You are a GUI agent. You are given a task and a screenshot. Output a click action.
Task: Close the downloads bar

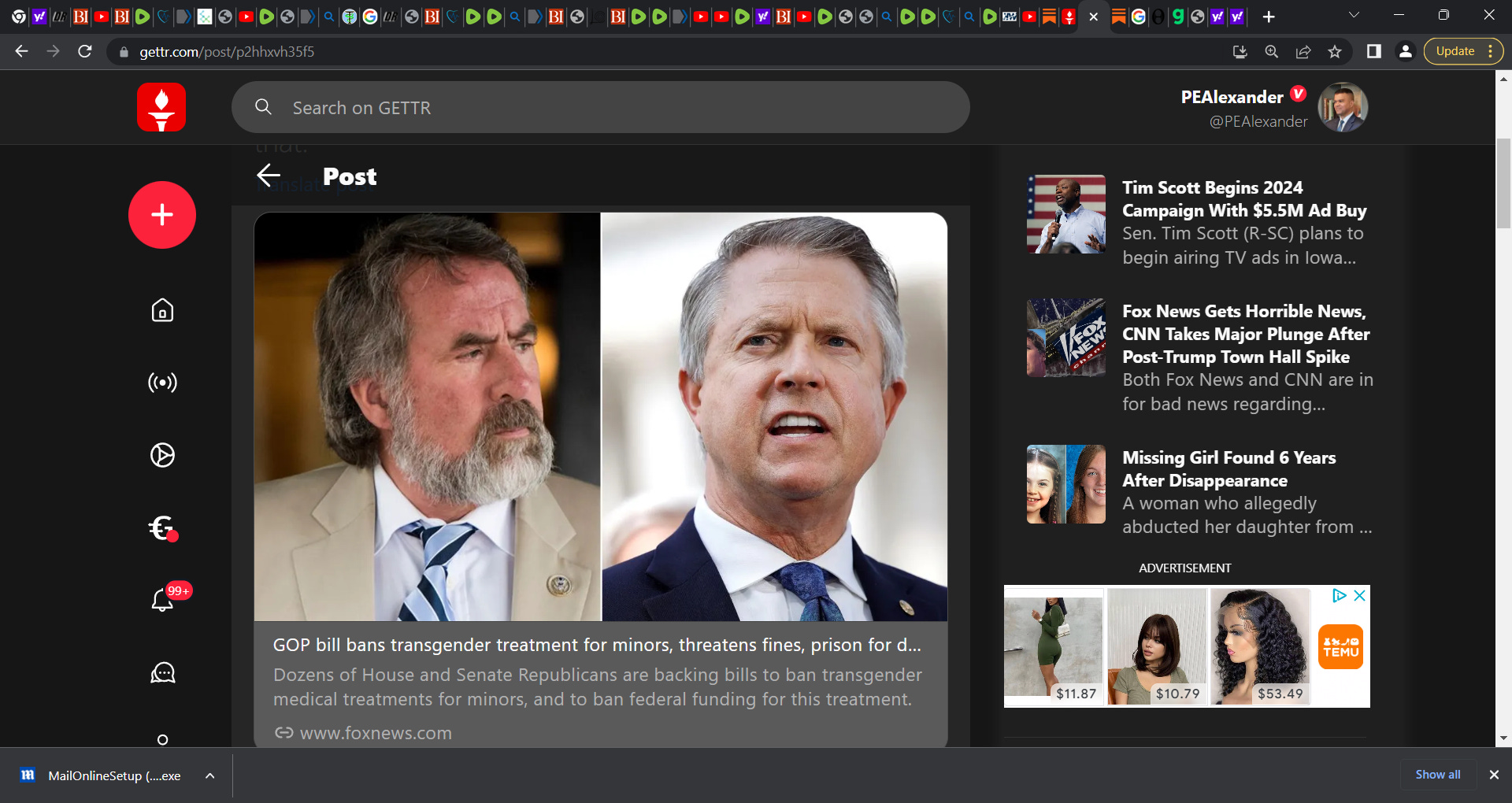[x=1494, y=775]
